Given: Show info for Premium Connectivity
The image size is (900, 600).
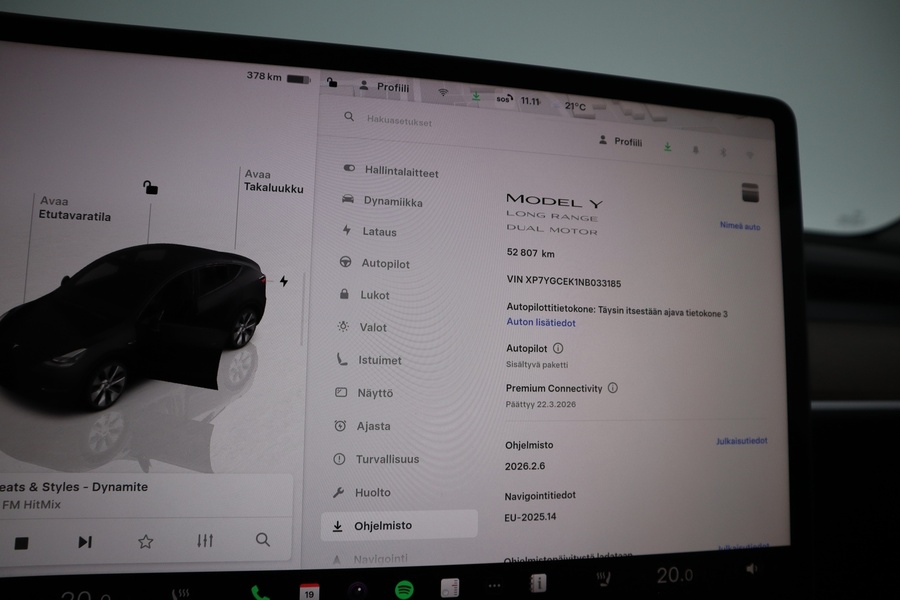Looking at the screenshot, I should [613, 388].
